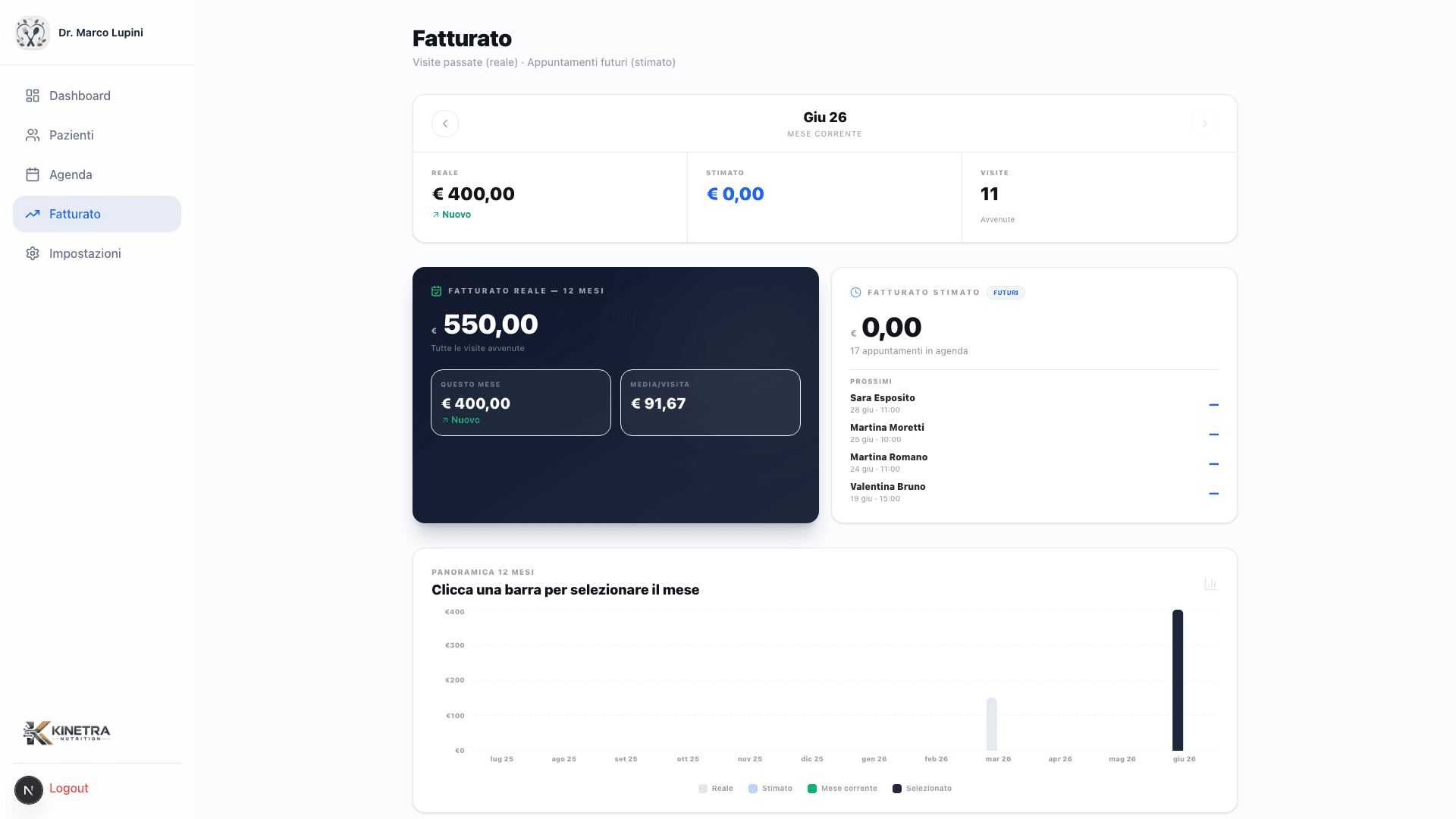Click the Media/Visita € 91,67 card
This screenshot has width=1456, height=819.
pyautogui.click(x=711, y=403)
